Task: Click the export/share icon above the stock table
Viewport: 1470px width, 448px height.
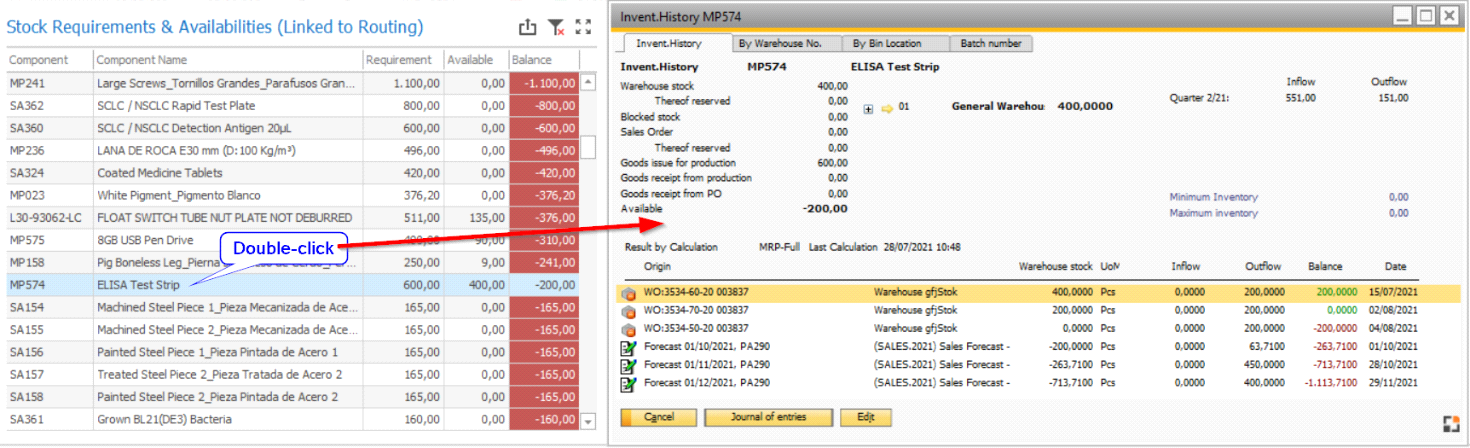Action: coord(528,28)
